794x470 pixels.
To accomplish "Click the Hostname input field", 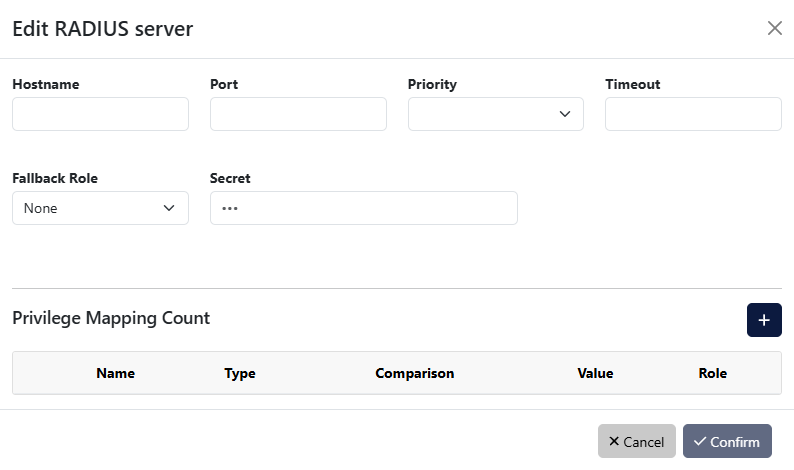I will pyautogui.click(x=100, y=114).
